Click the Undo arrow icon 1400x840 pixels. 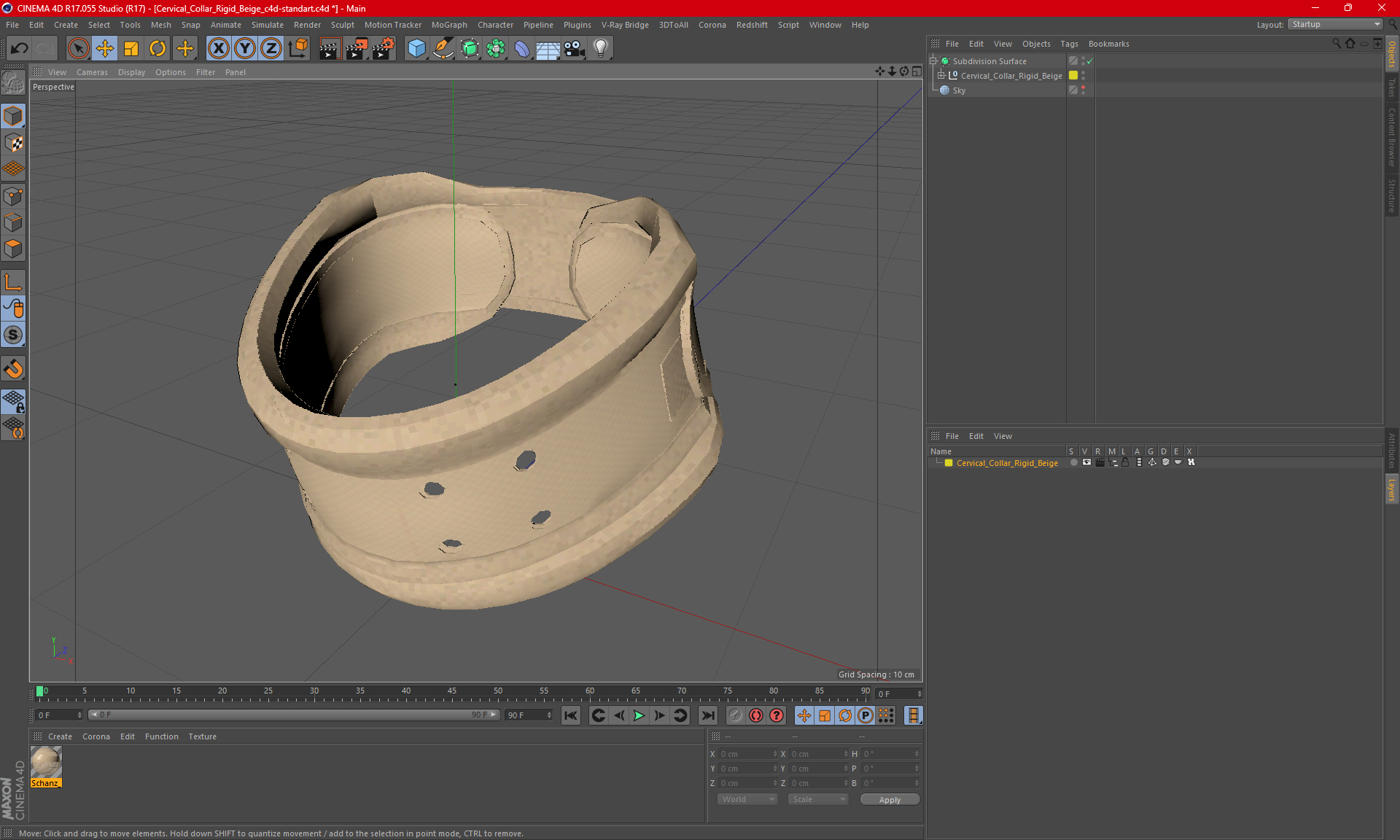[20, 48]
